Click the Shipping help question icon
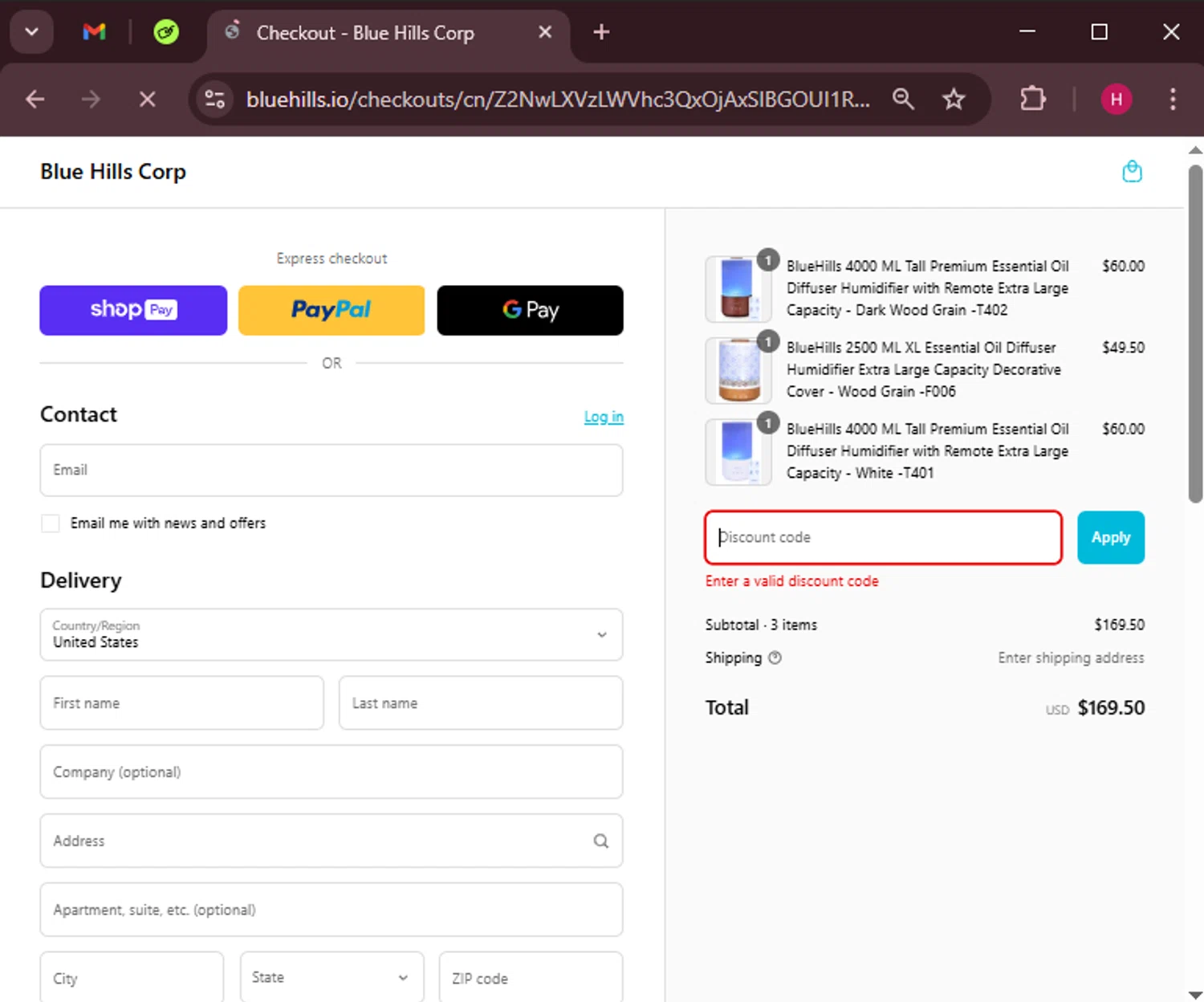This screenshot has width=1204, height=1002. (775, 658)
